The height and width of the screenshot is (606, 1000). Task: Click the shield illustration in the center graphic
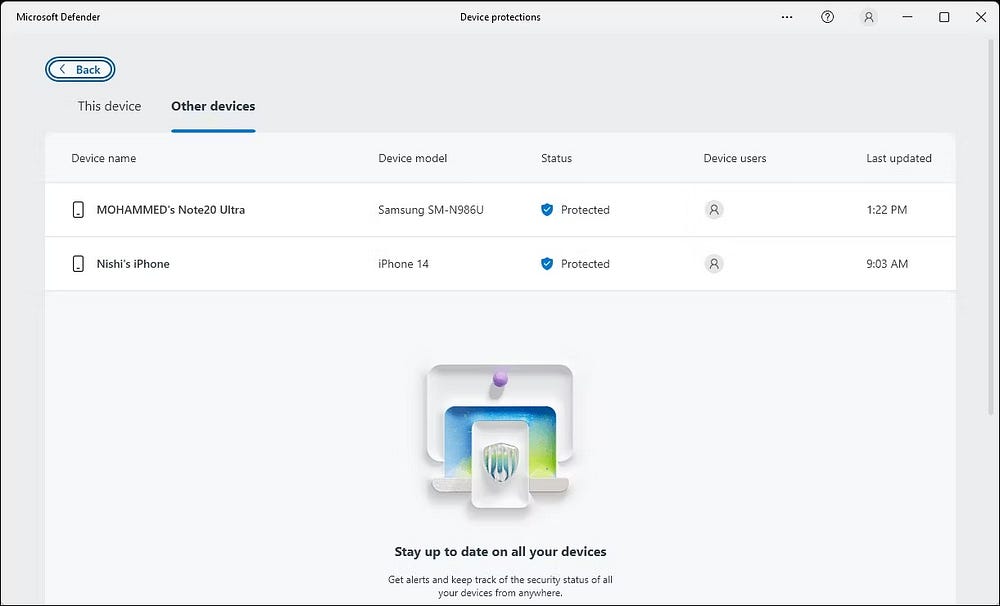[500, 460]
